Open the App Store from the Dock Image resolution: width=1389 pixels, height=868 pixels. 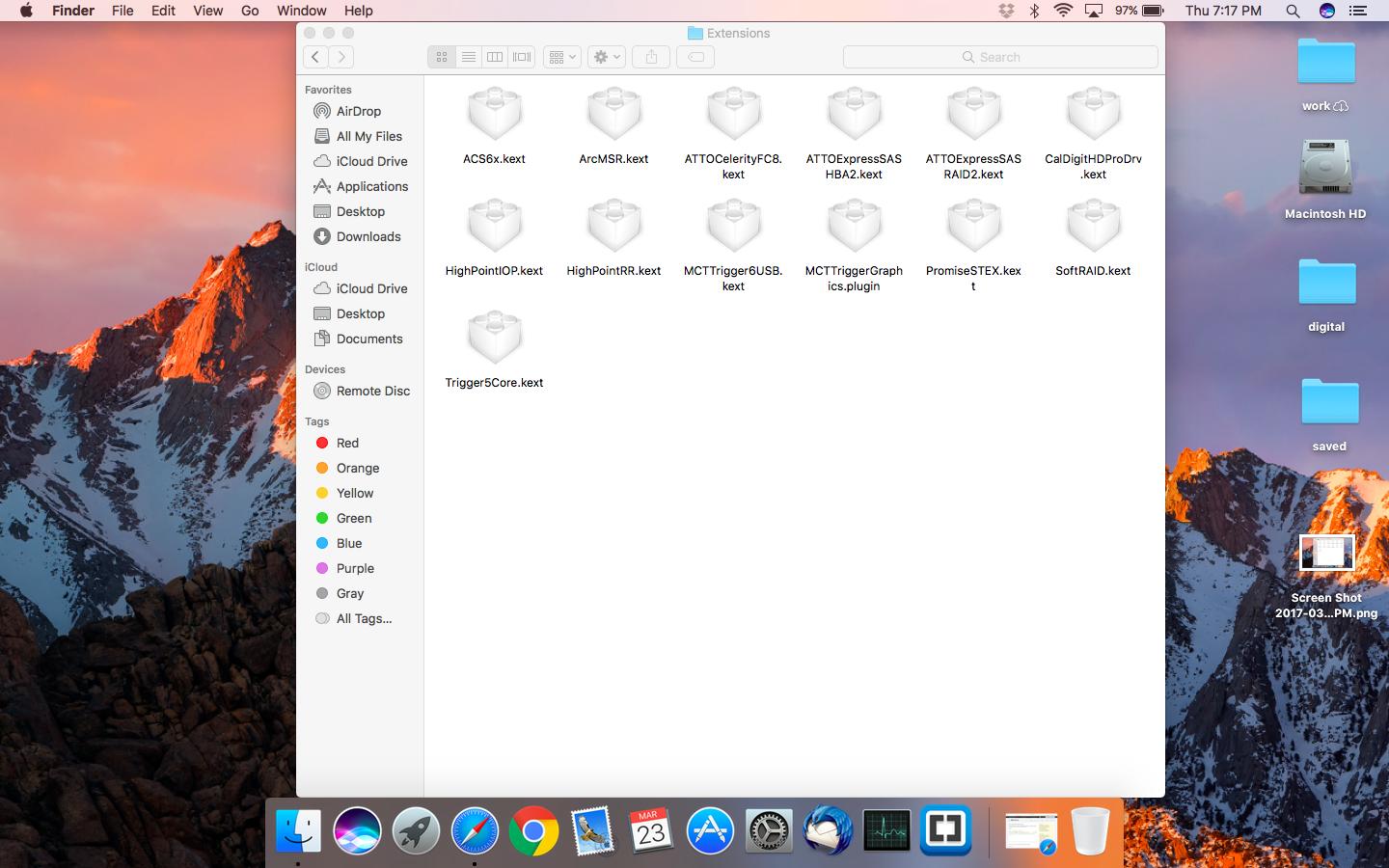tap(710, 830)
